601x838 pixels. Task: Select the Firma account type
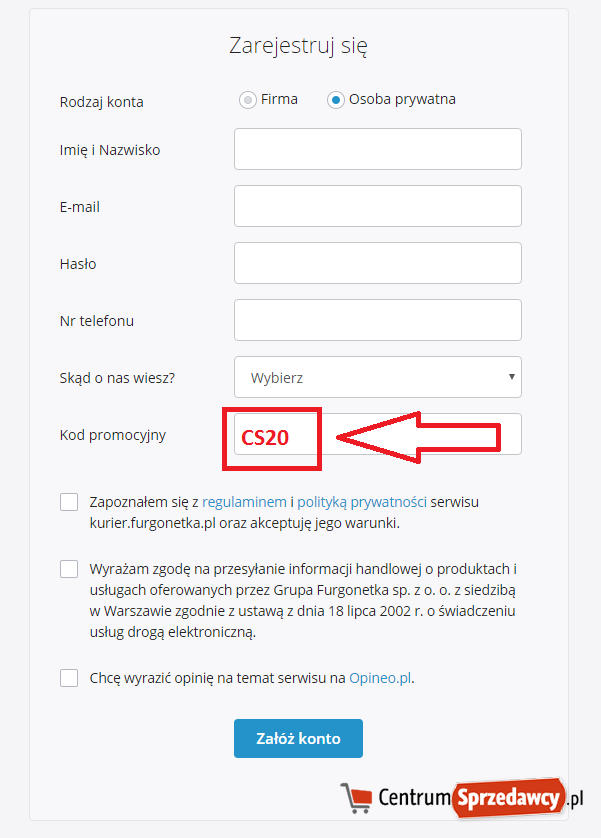pos(247,100)
